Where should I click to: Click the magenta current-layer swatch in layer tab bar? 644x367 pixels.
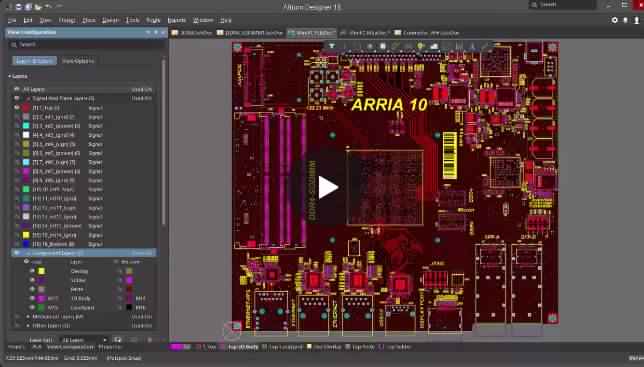(177, 347)
